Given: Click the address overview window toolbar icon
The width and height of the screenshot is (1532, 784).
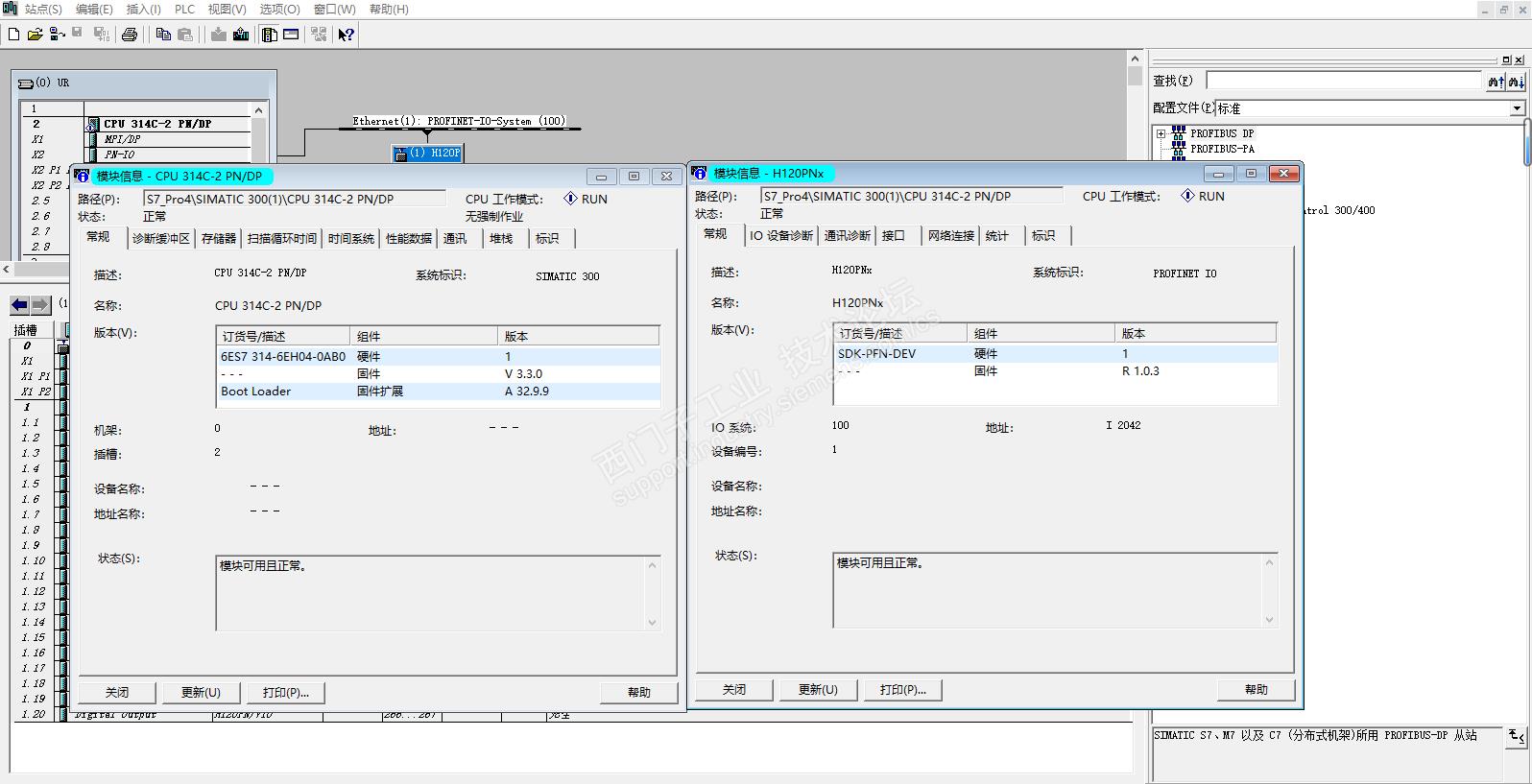Looking at the screenshot, I should (x=291, y=35).
